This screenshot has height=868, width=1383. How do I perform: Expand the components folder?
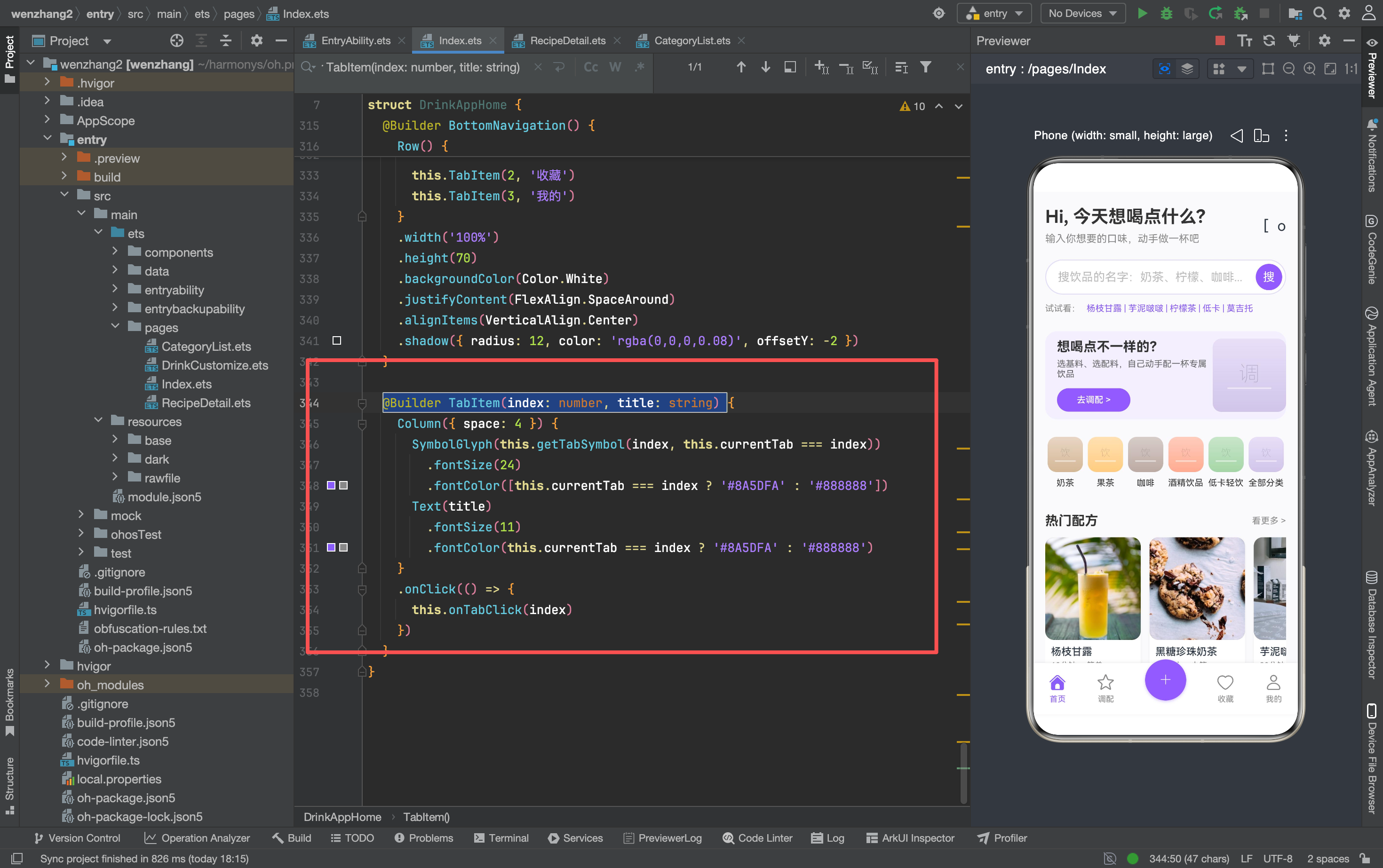coord(115,252)
